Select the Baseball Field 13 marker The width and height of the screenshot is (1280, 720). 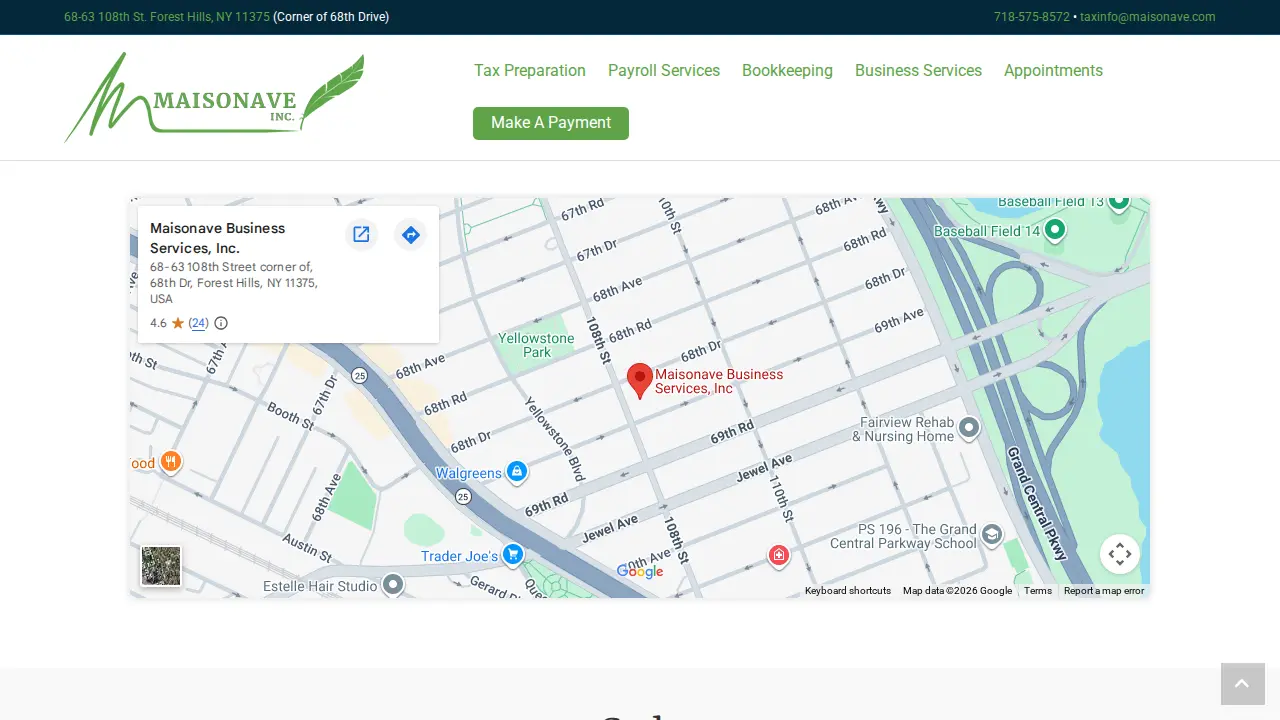[1119, 203]
